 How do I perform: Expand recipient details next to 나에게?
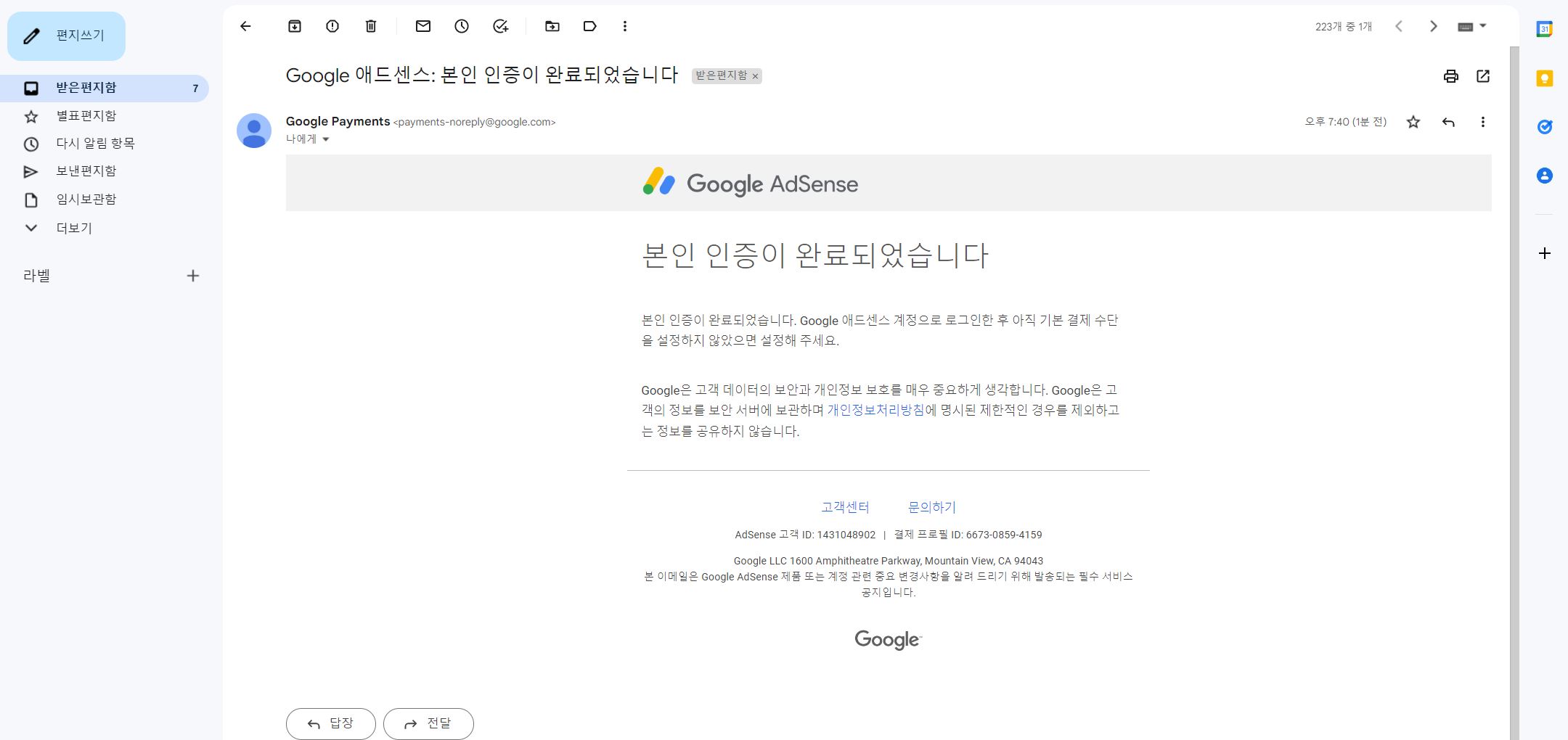pyautogui.click(x=326, y=139)
